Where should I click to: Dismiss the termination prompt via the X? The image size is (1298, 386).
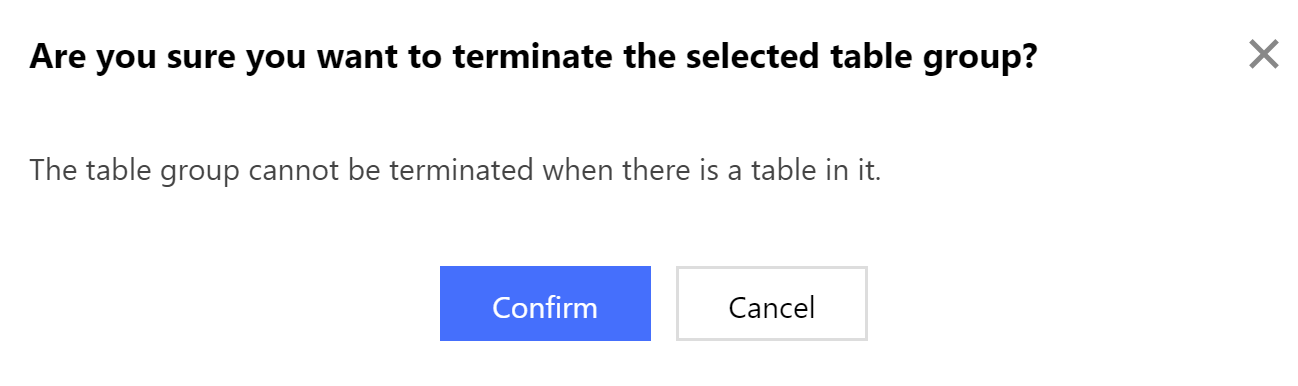click(x=1264, y=54)
